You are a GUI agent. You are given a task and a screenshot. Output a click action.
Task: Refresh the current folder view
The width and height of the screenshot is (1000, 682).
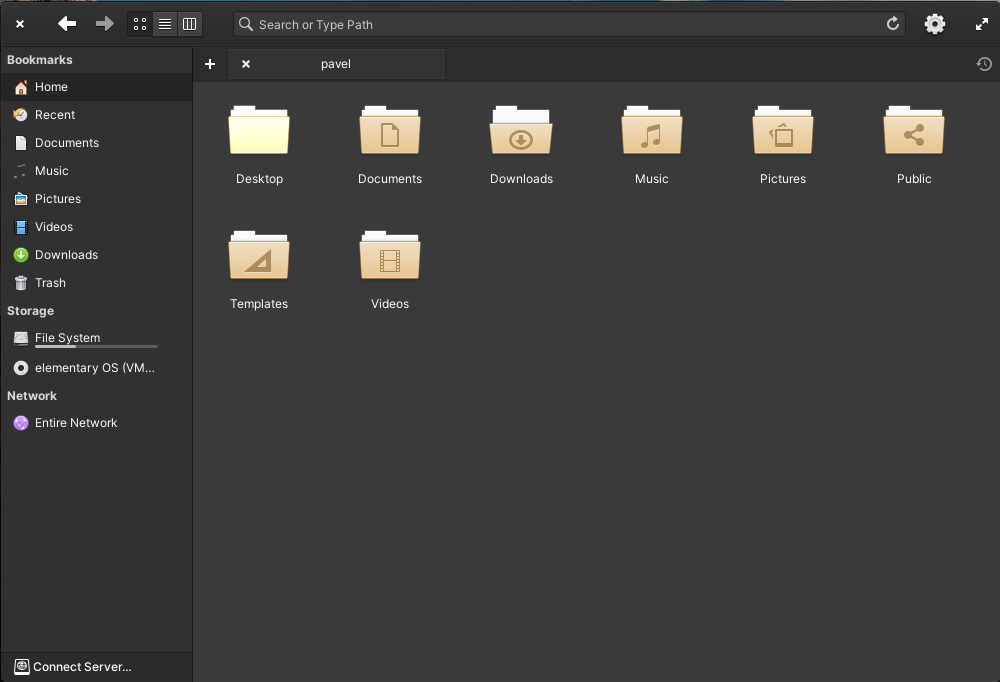coord(892,23)
